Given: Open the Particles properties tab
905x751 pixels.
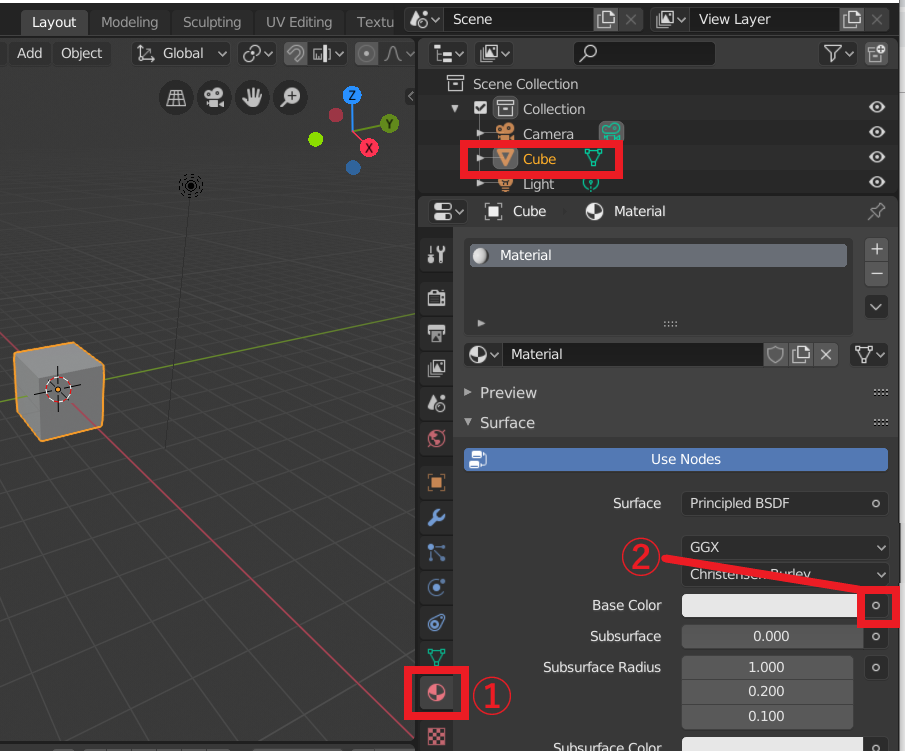Looking at the screenshot, I should tap(436, 553).
